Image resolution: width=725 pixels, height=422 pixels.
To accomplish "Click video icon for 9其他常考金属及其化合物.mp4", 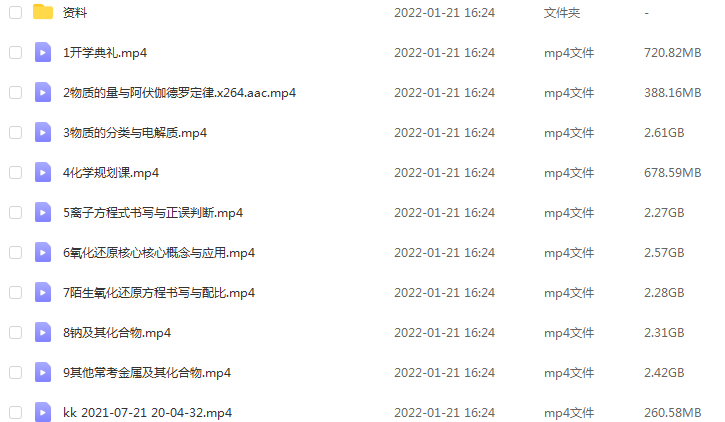I will tap(43, 373).
